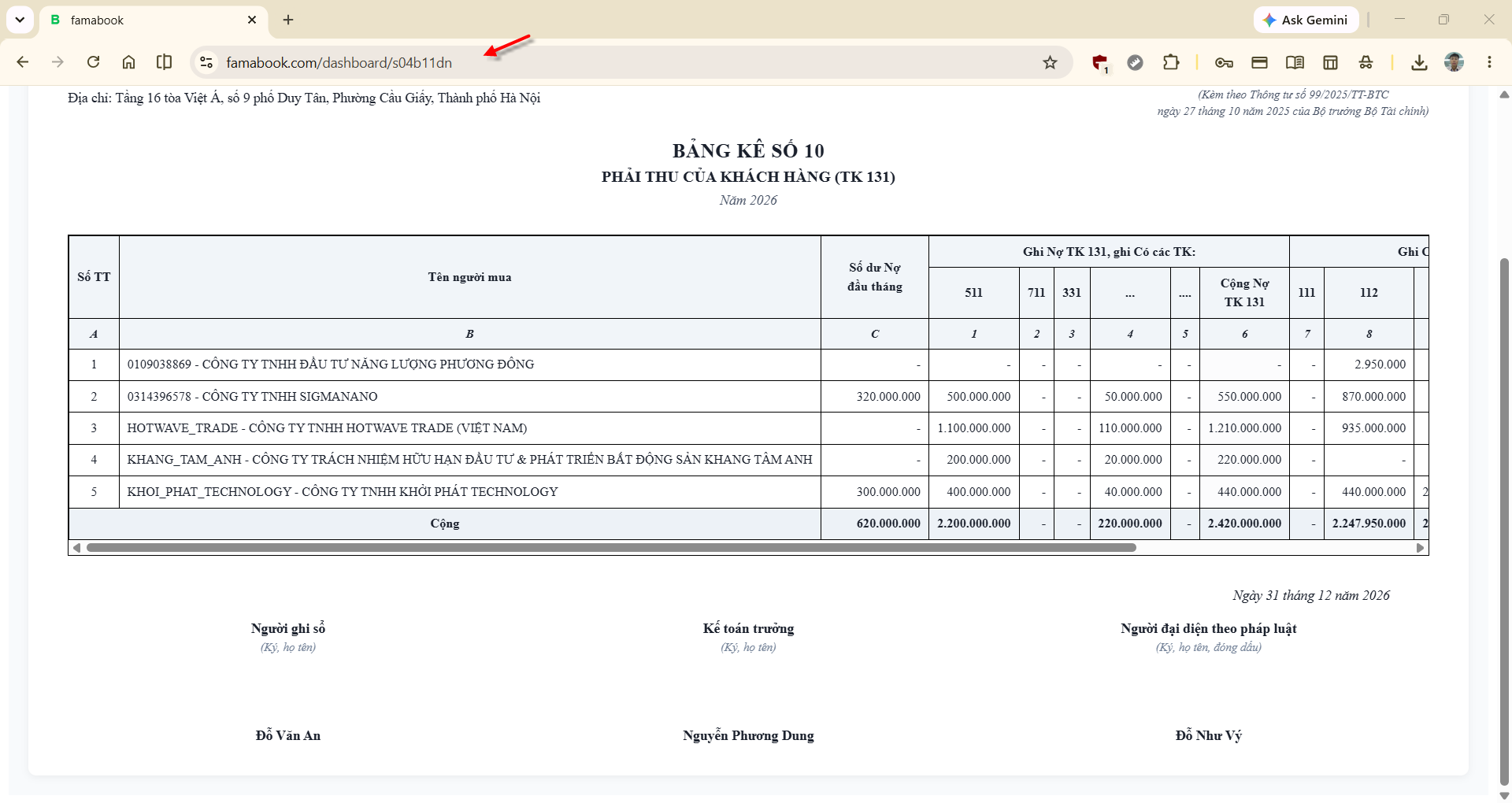
Task: Click the 'Năm 2026' text
Action: point(748,200)
